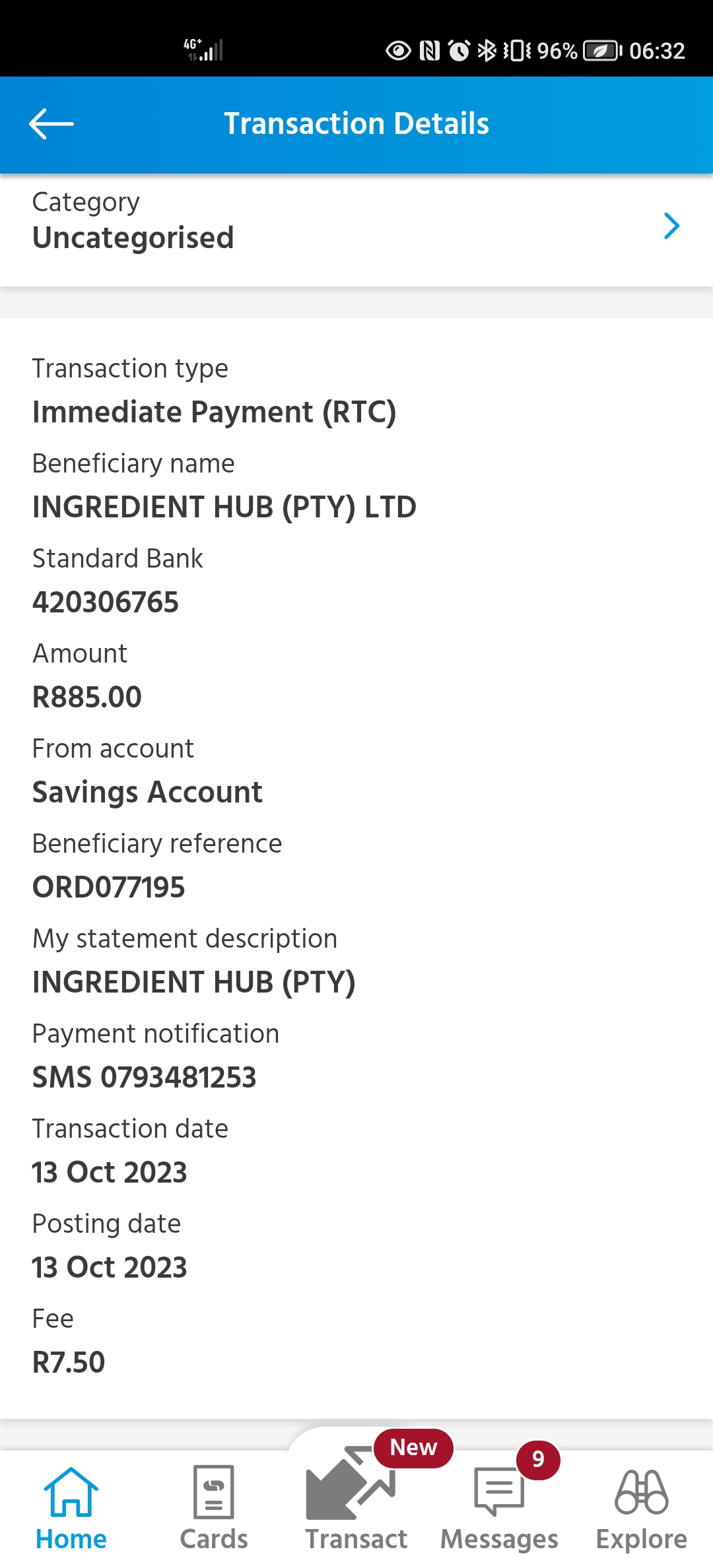This screenshot has width=713, height=1568.
Task: Tap the New badge on Transact
Action: pyautogui.click(x=413, y=1447)
